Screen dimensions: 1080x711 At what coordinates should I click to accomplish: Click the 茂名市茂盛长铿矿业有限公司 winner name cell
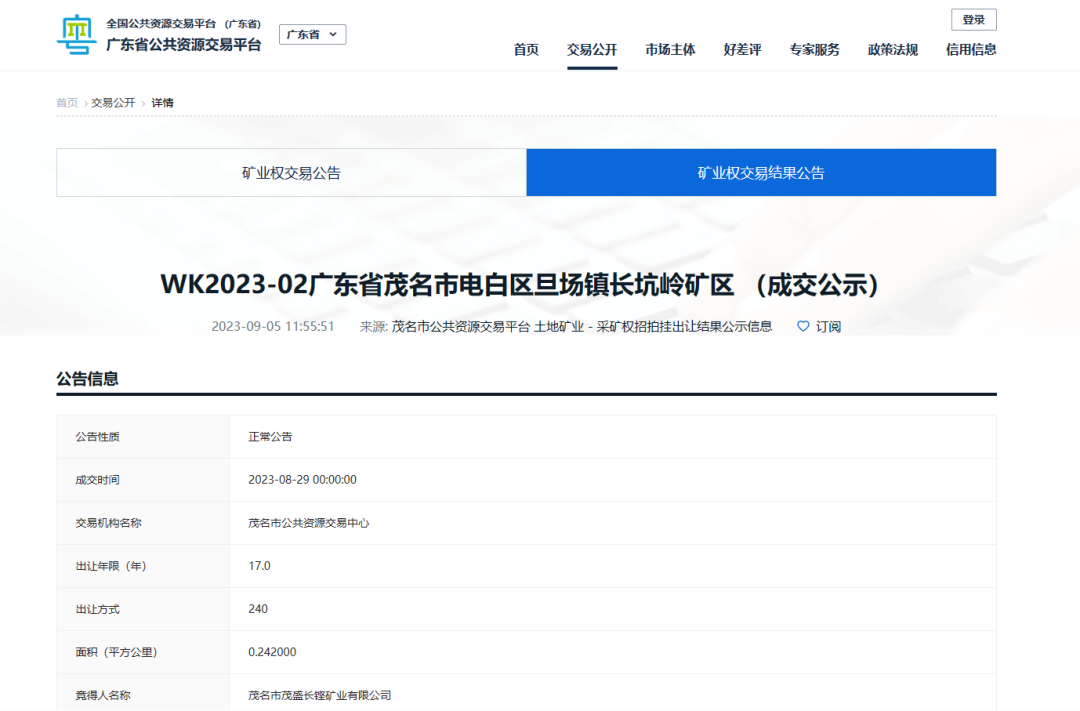click(319, 695)
